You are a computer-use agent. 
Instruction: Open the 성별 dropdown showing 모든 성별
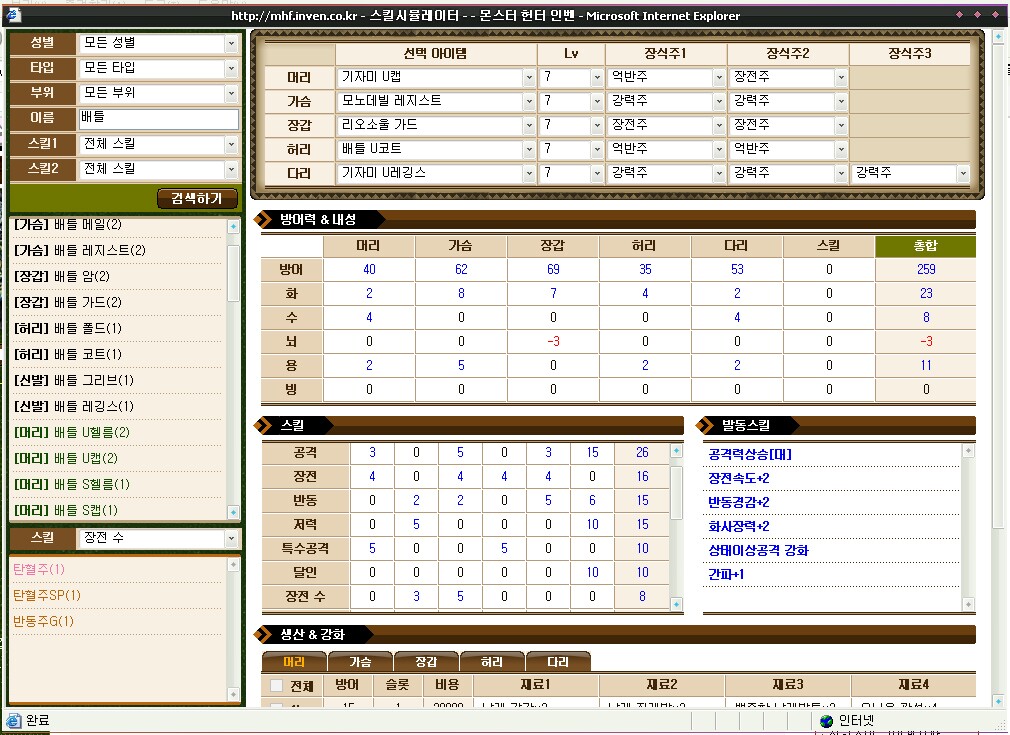coord(231,43)
